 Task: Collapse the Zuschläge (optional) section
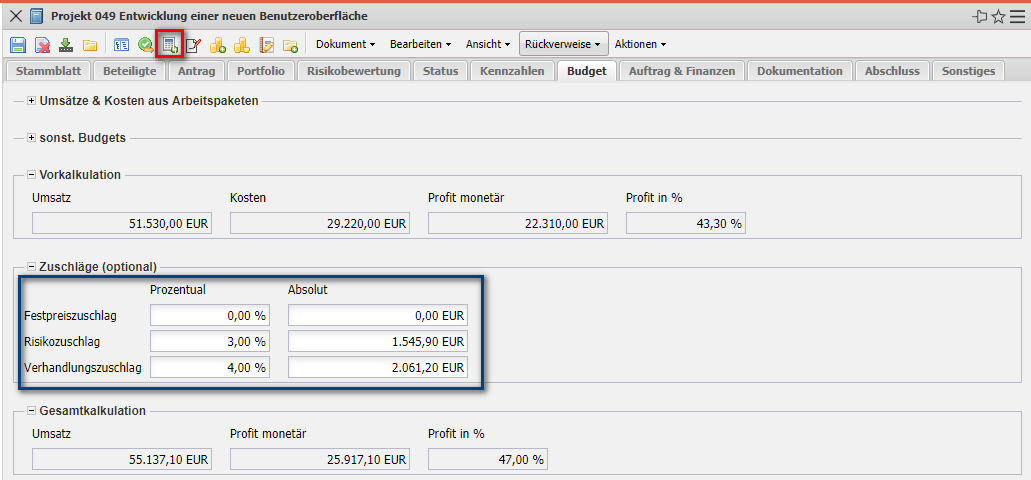point(32,267)
